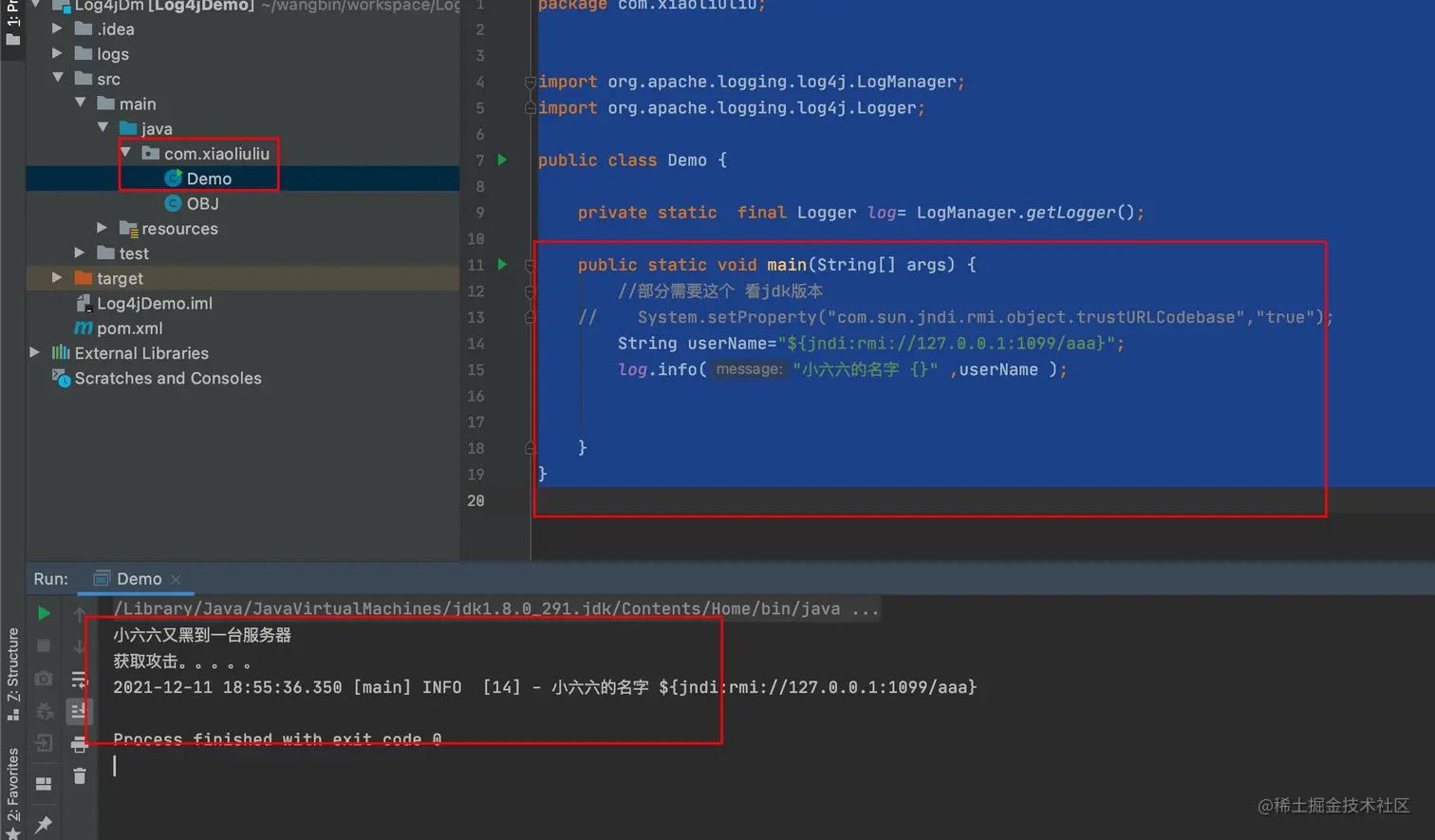The width and height of the screenshot is (1435, 840).
Task: Collapse the src folder
Action: [58, 78]
